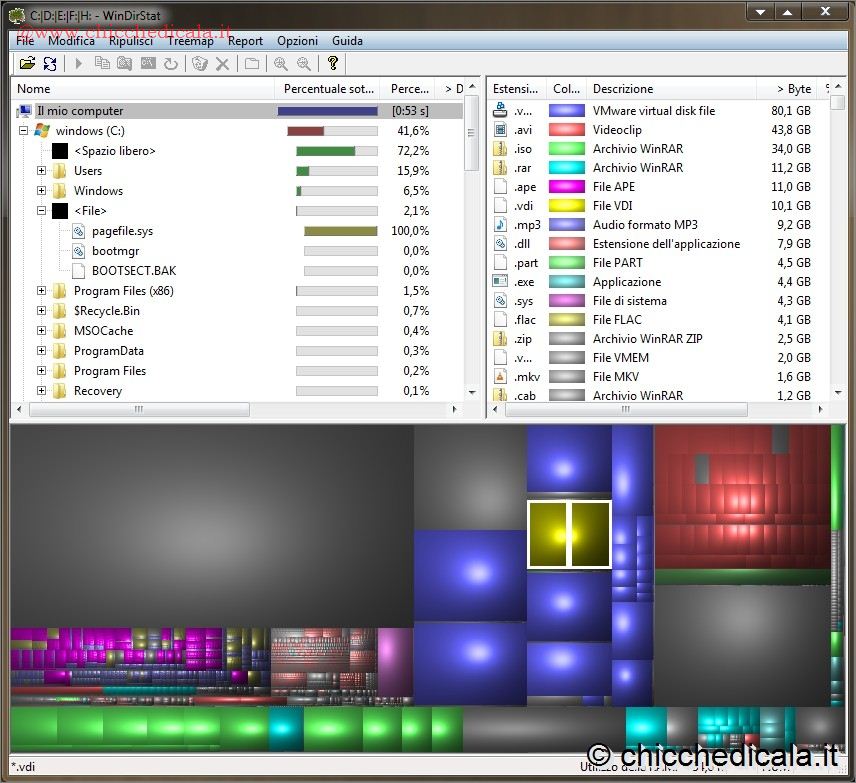Click the red .avi color swatch

[x=567, y=130]
